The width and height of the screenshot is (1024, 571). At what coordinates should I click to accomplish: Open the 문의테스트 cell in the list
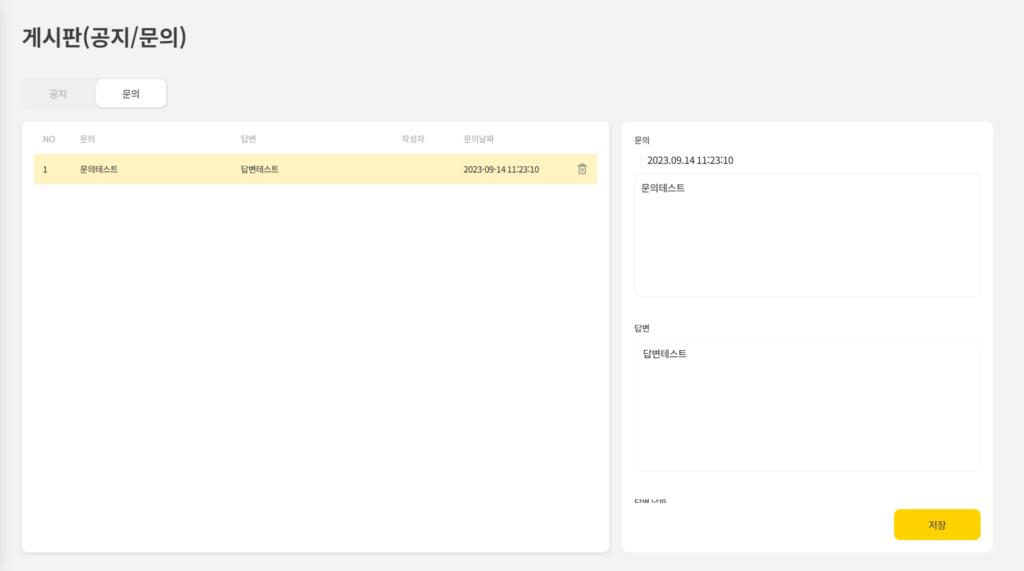(99, 170)
